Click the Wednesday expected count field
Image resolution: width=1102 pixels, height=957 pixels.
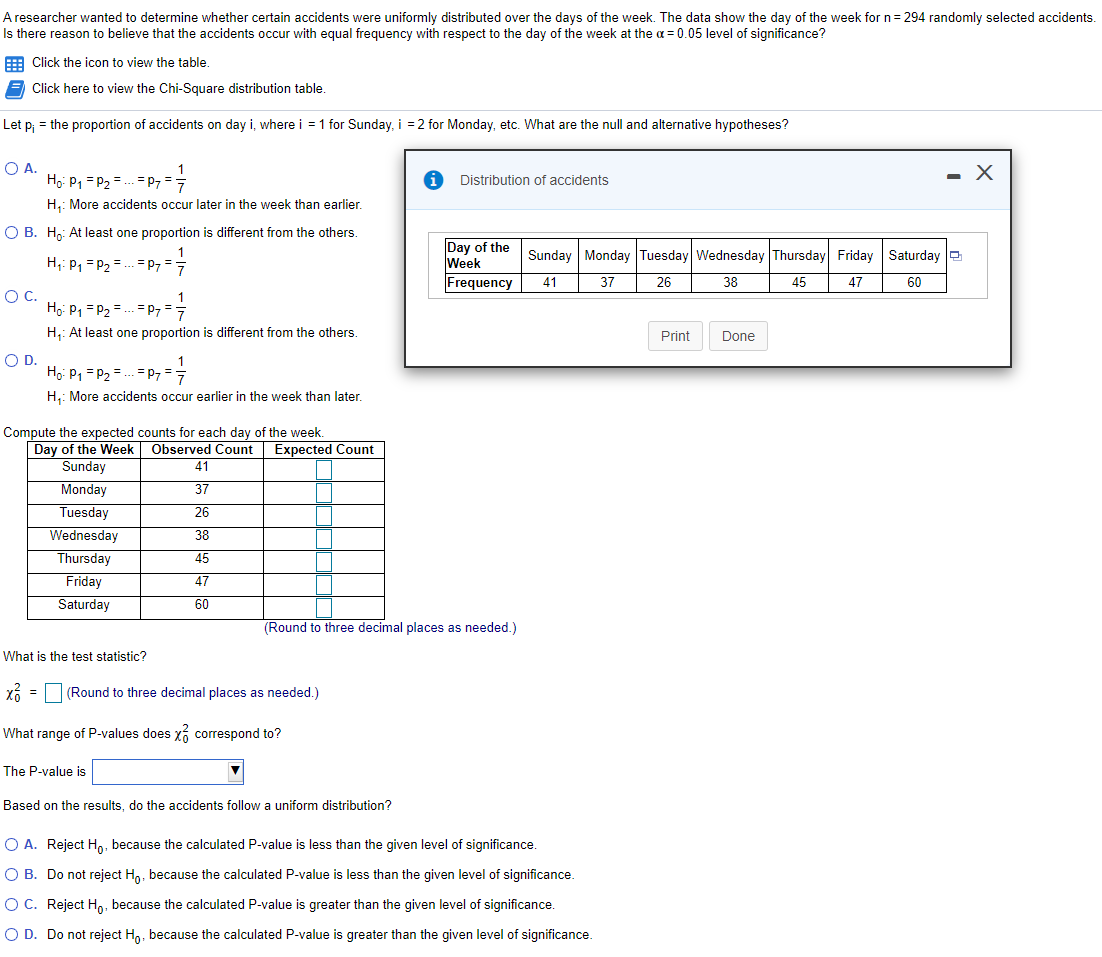pos(322,536)
